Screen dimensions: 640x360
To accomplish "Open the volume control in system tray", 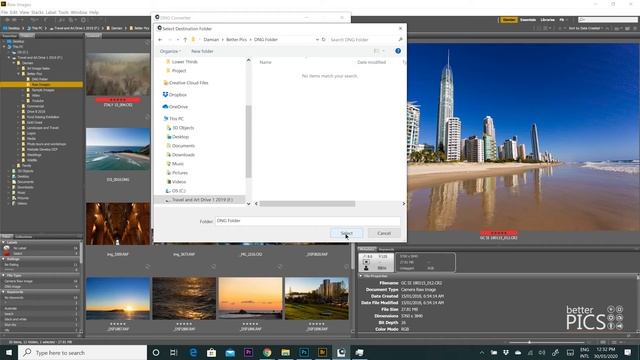I will click(x=542, y=352).
